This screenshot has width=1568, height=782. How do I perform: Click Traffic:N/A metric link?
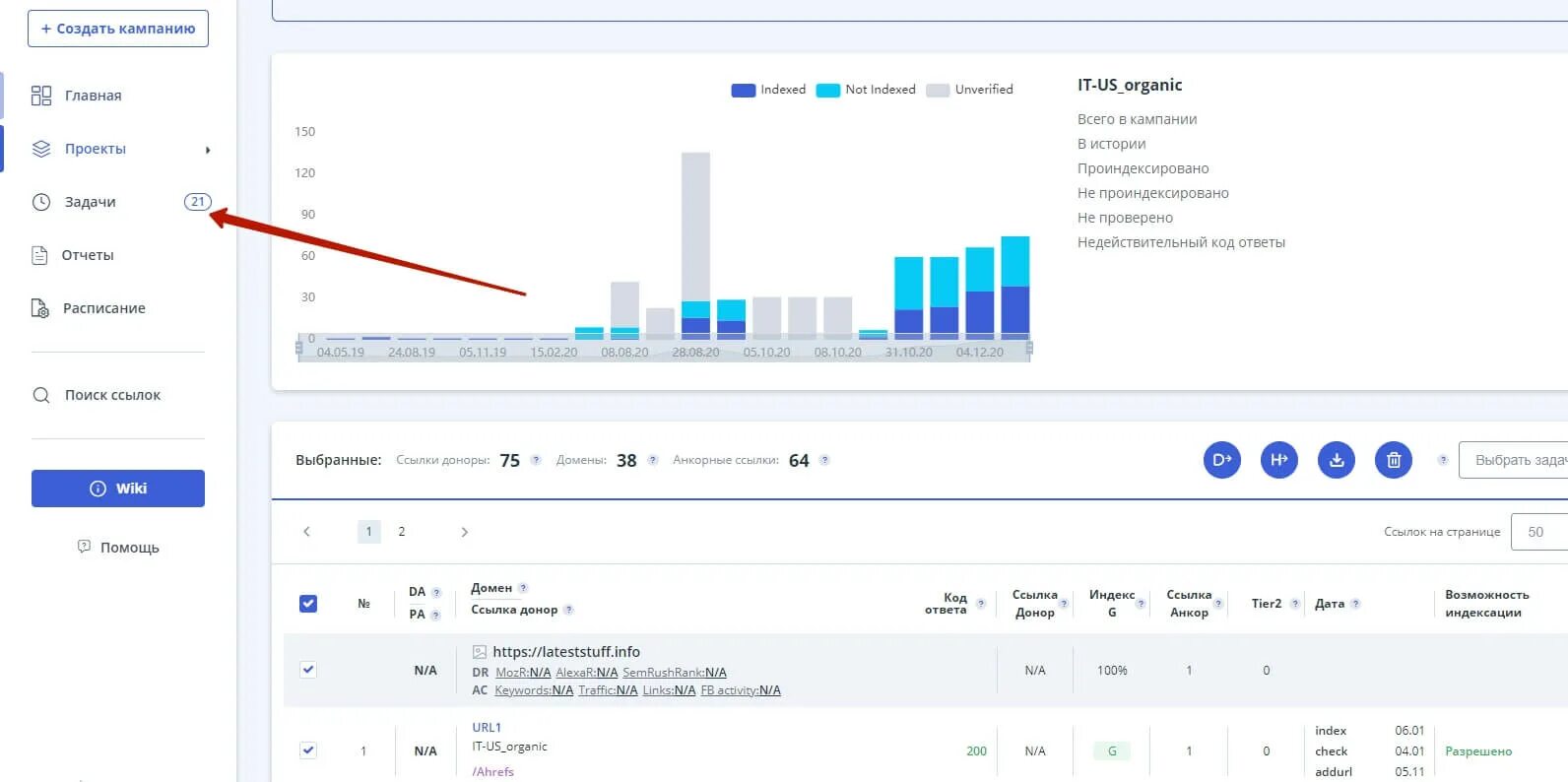coord(608,690)
